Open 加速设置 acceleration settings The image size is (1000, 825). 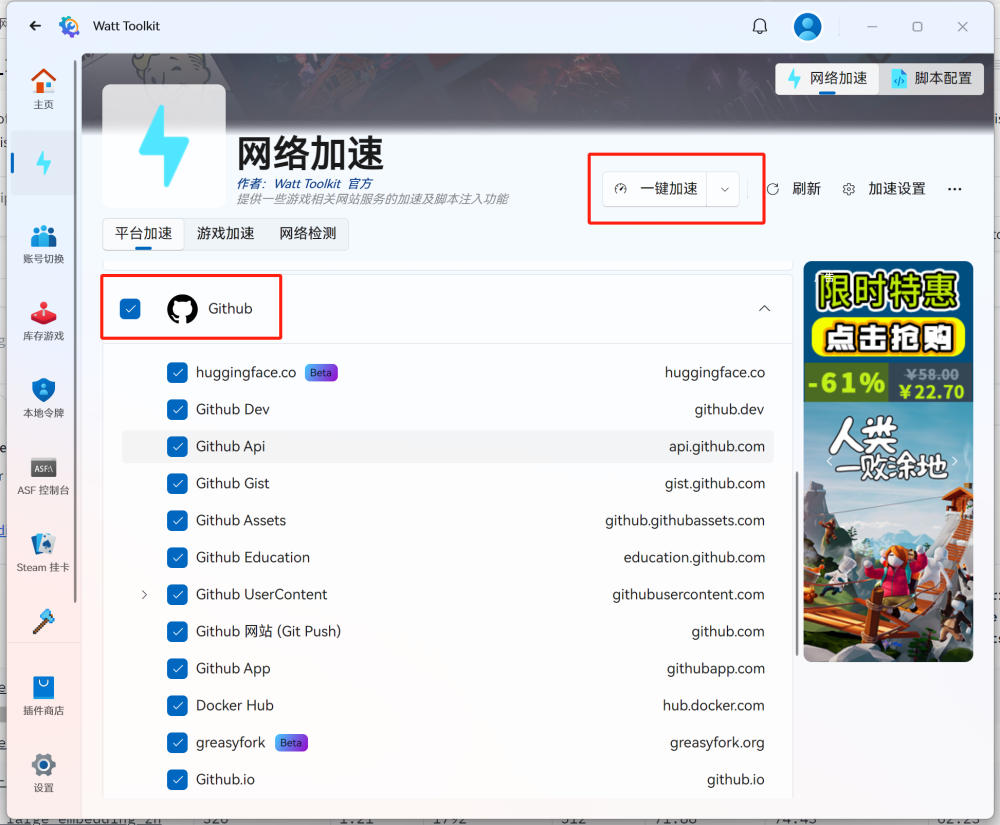884,189
